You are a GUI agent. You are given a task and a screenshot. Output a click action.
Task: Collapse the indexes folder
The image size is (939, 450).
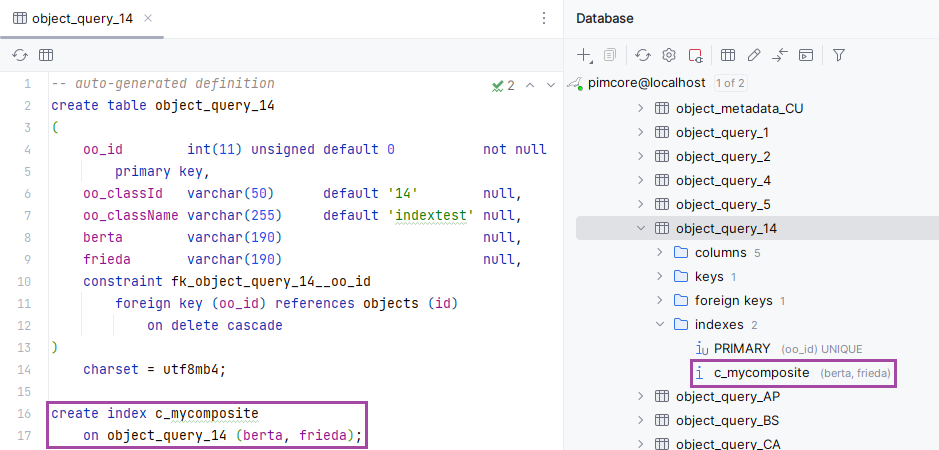[660, 324]
